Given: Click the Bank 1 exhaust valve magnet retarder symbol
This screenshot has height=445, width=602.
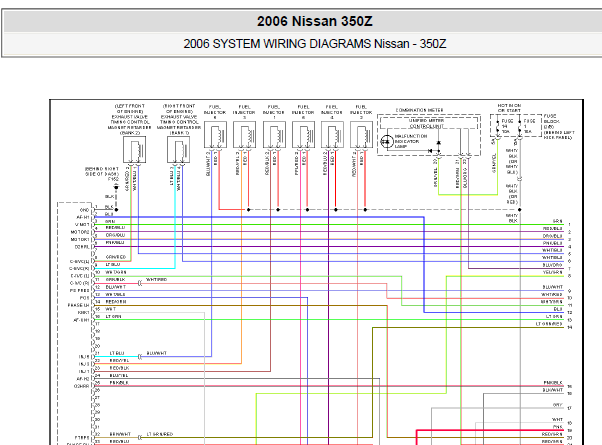Looking at the screenshot, I should click(x=179, y=150).
